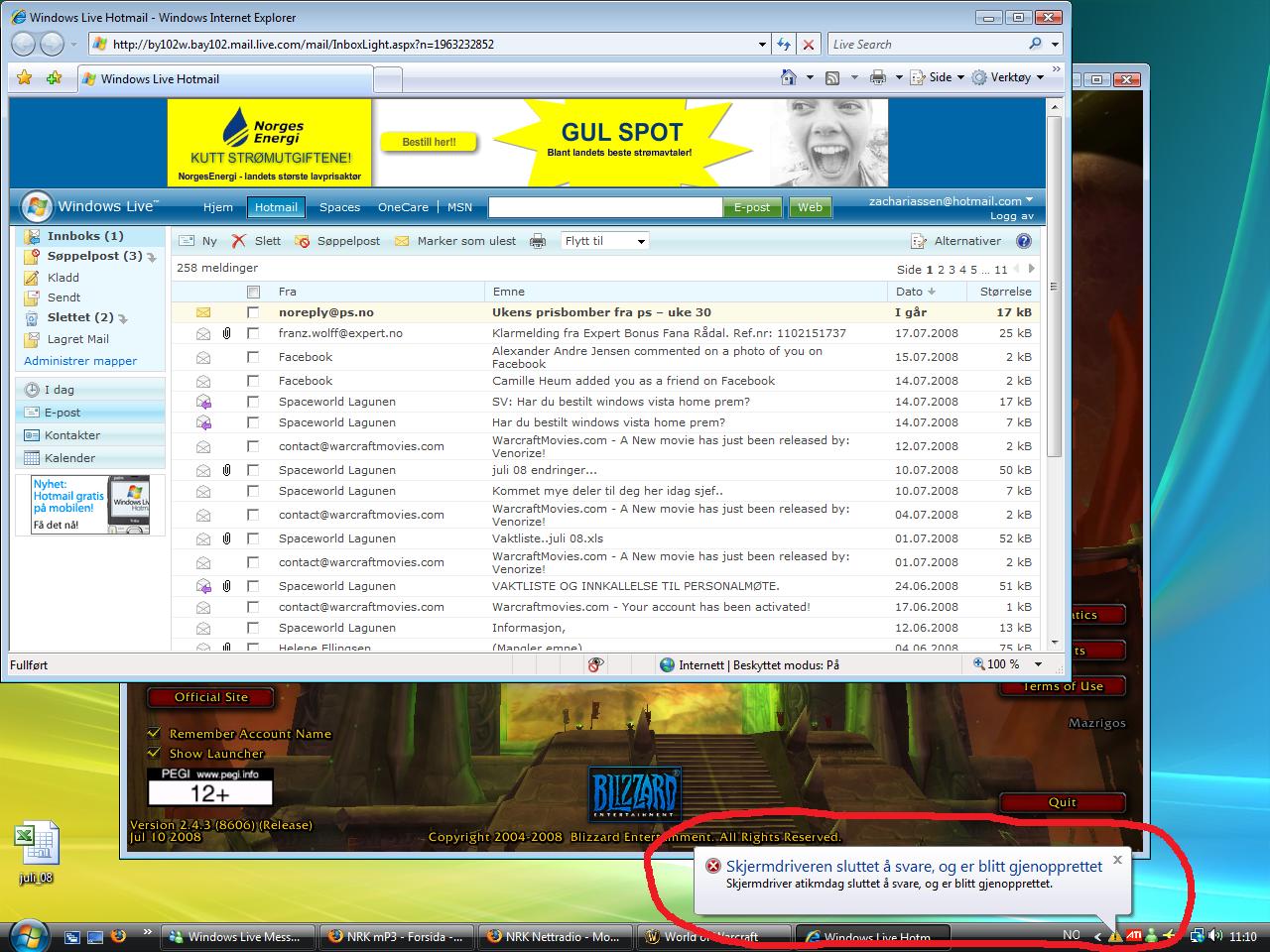The image size is (1270, 952).
Task: Toggle Remember Account Name in WoW window
Action: click(154, 733)
